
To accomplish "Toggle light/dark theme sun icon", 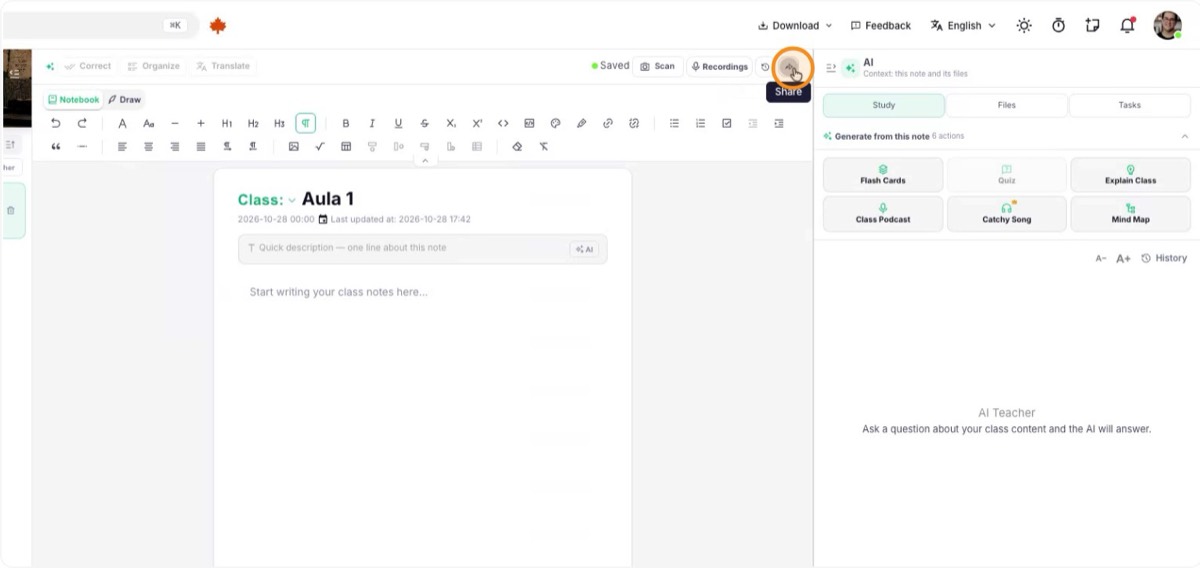I will tap(1024, 25).
